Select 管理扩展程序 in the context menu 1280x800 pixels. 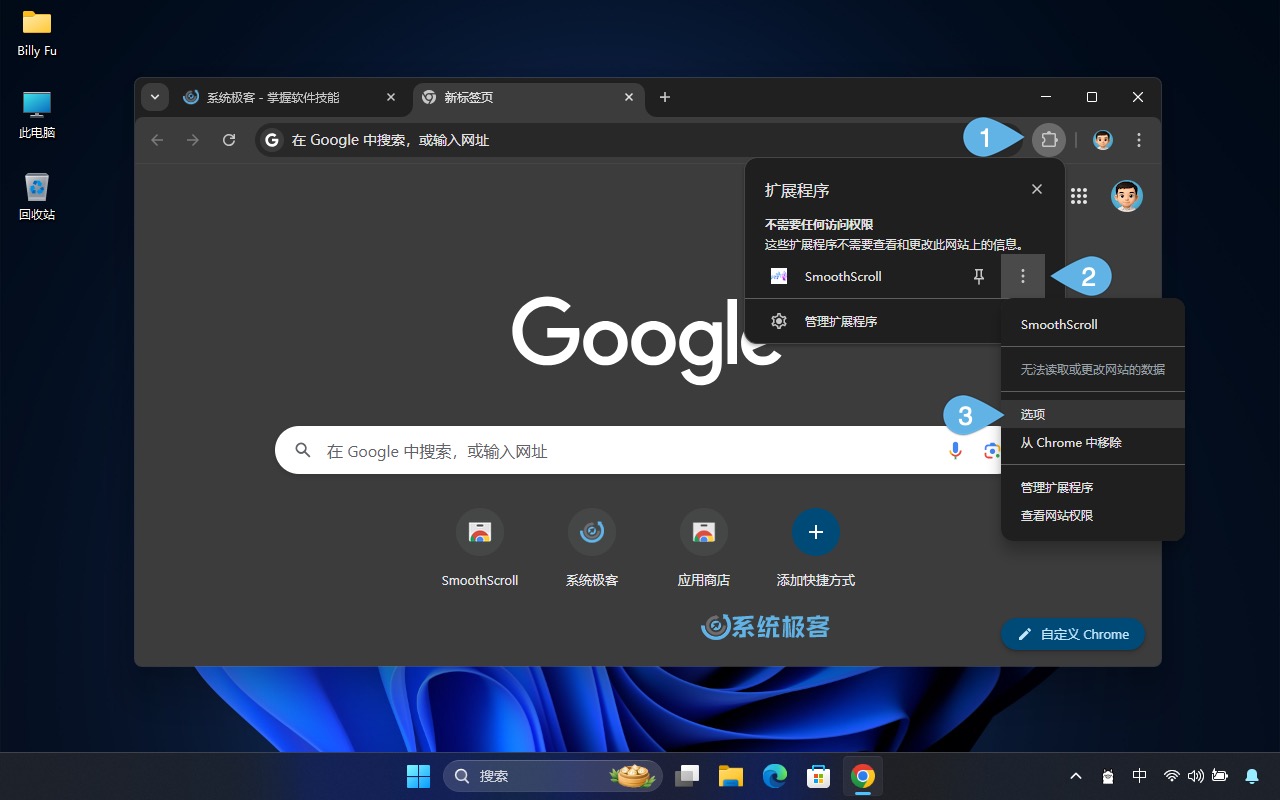click(1092, 488)
